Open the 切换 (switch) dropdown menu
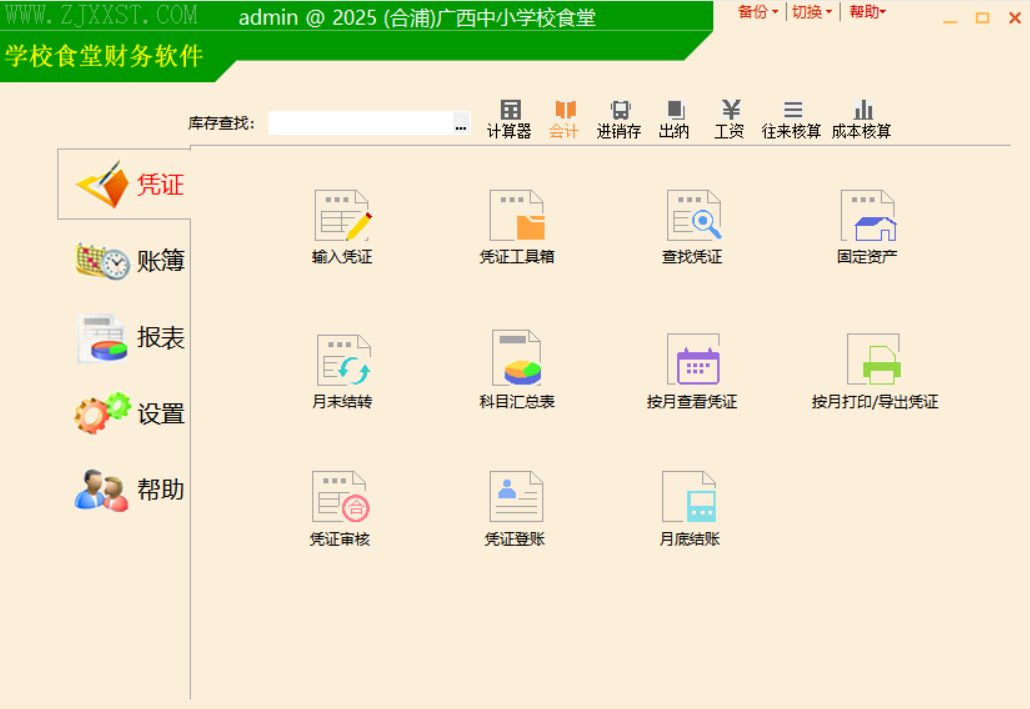Image resolution: width=1030 pixels, height=709 pixels. [813, 12]
